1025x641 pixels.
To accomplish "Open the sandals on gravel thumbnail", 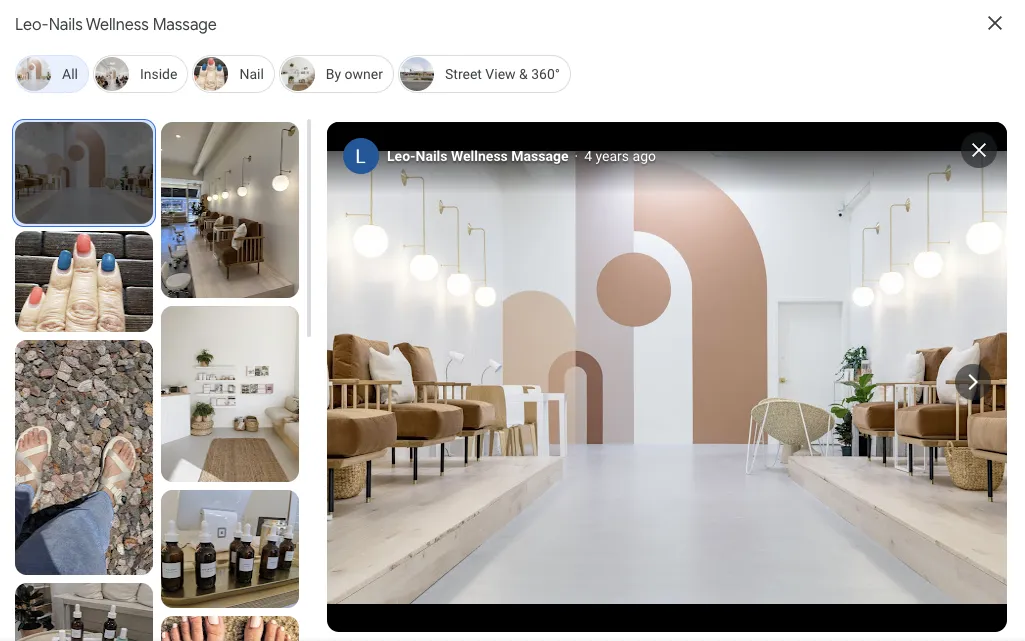I will pyautogui.click(x=84, y=457).
